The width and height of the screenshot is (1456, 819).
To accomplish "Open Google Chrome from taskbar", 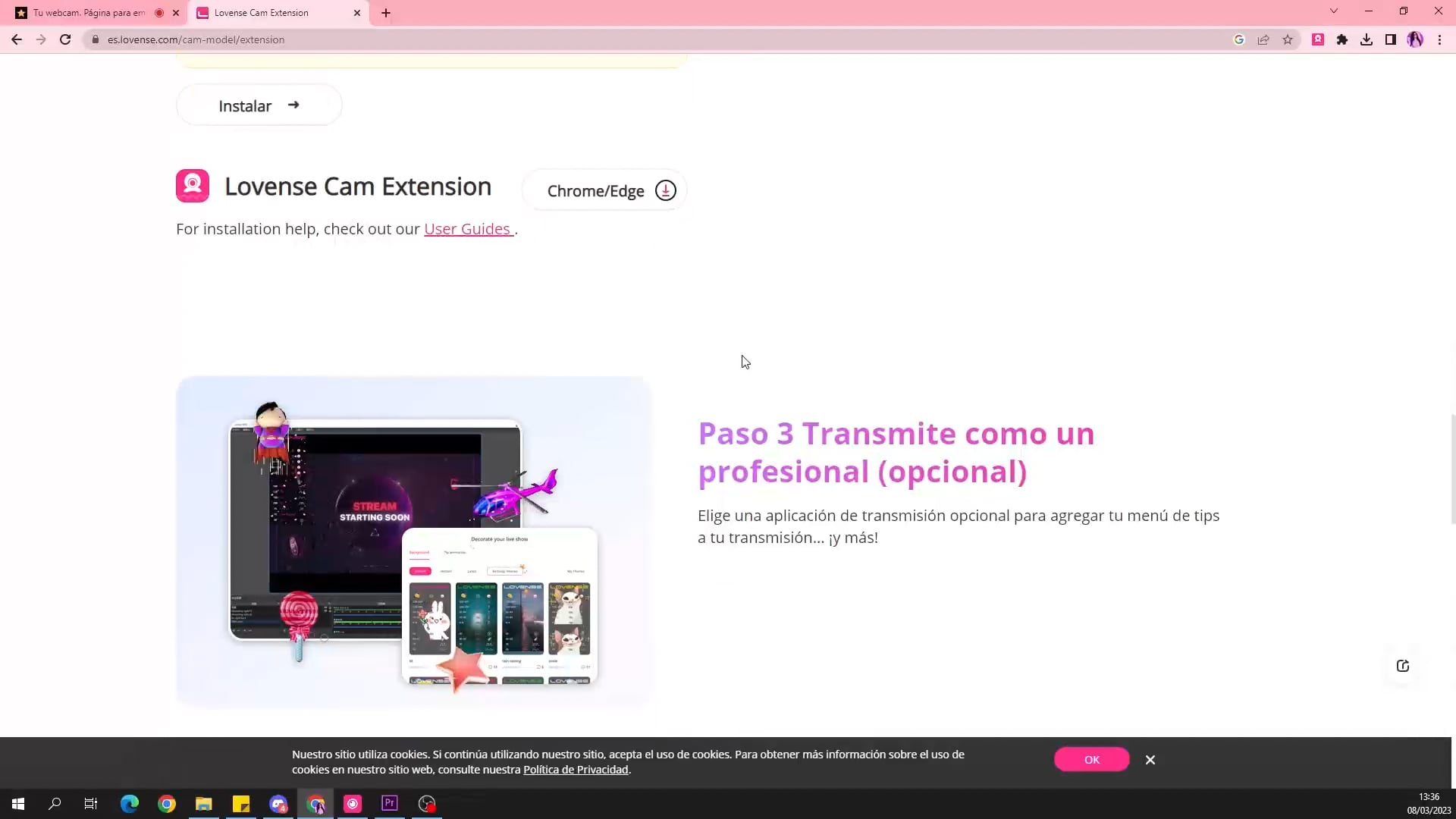I will click(167, 804).
